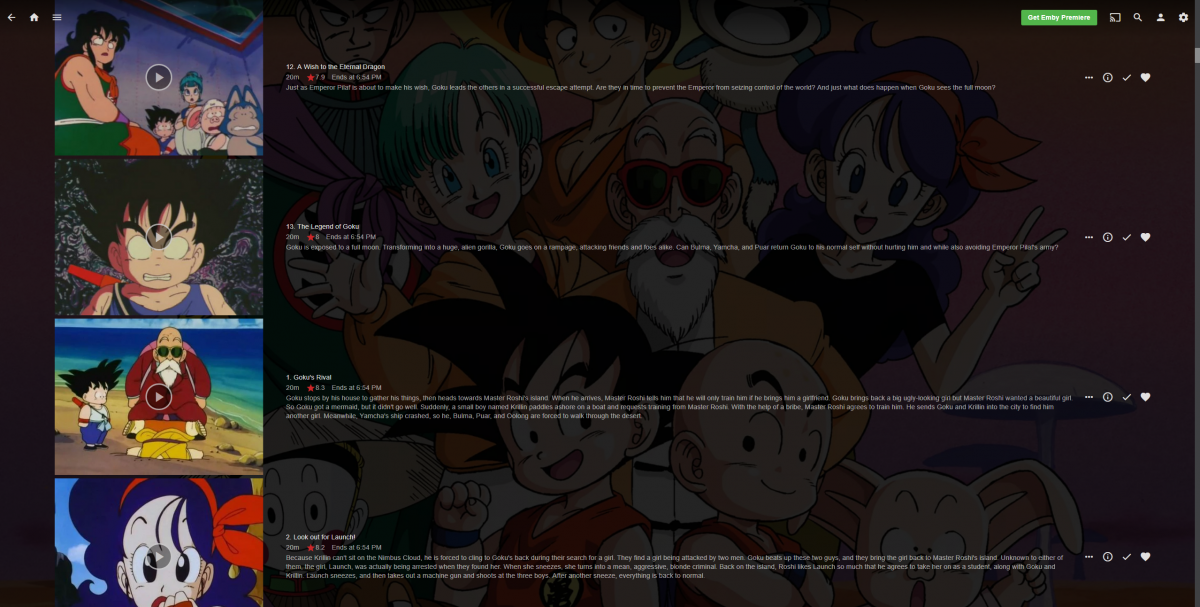Open the hamburger navigation menu
The height and width of the screenshot is (607, 1200).
pyautogui.click(x=57, y=17)
